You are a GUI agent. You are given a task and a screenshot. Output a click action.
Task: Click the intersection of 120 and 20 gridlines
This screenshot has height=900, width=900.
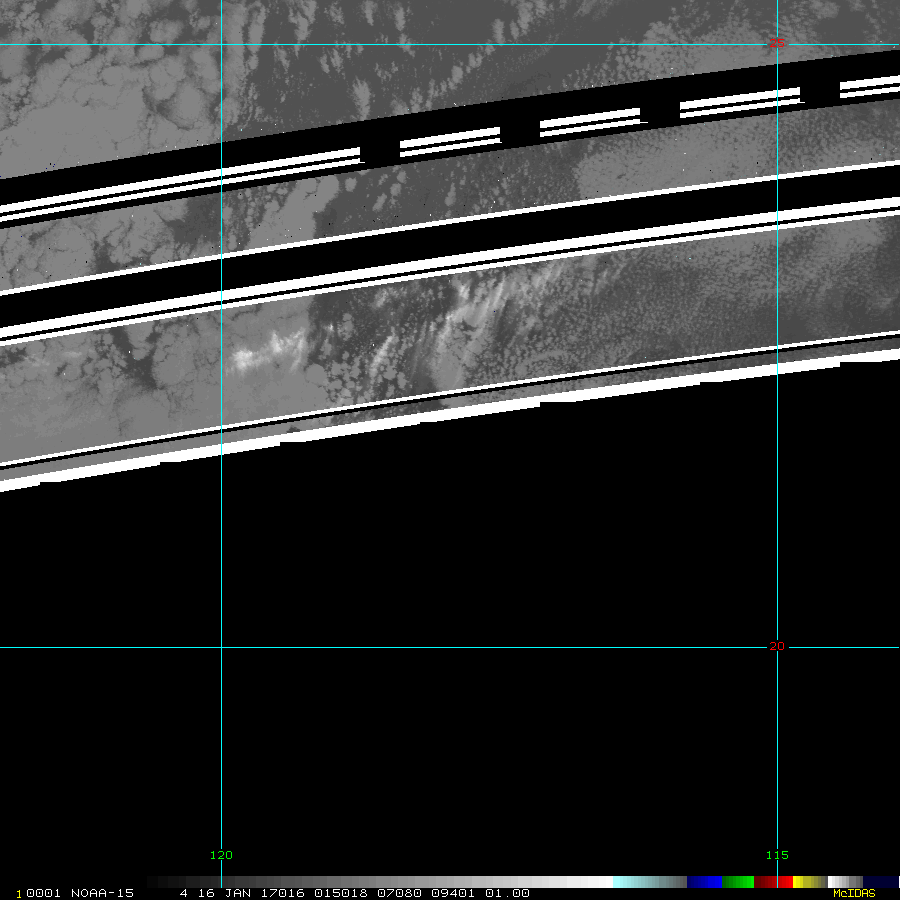pyautogui.click(x=221, y=647)
